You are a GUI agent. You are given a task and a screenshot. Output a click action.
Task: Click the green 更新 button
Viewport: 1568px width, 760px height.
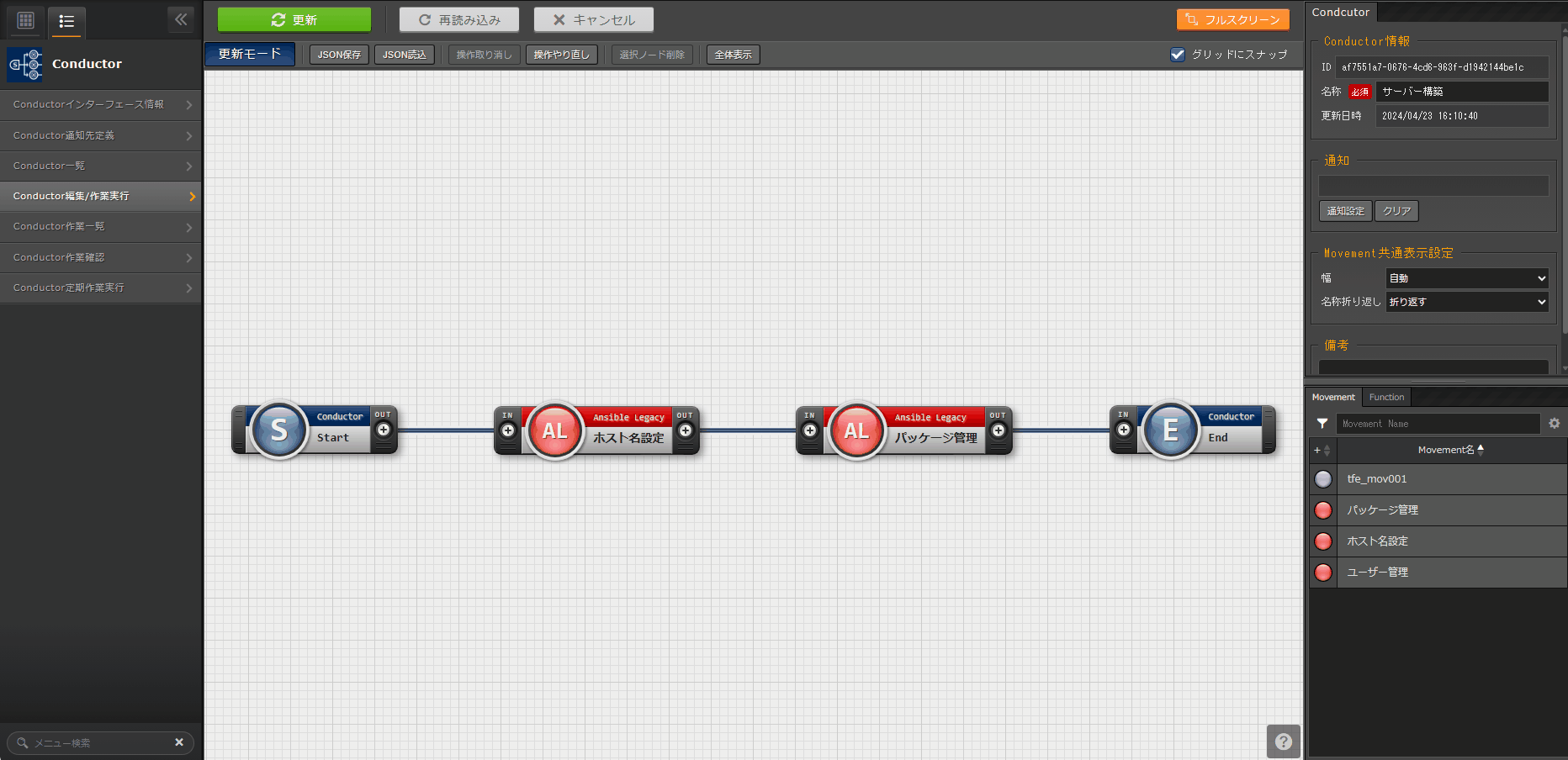pyautogui.click(x=294, y=19)
